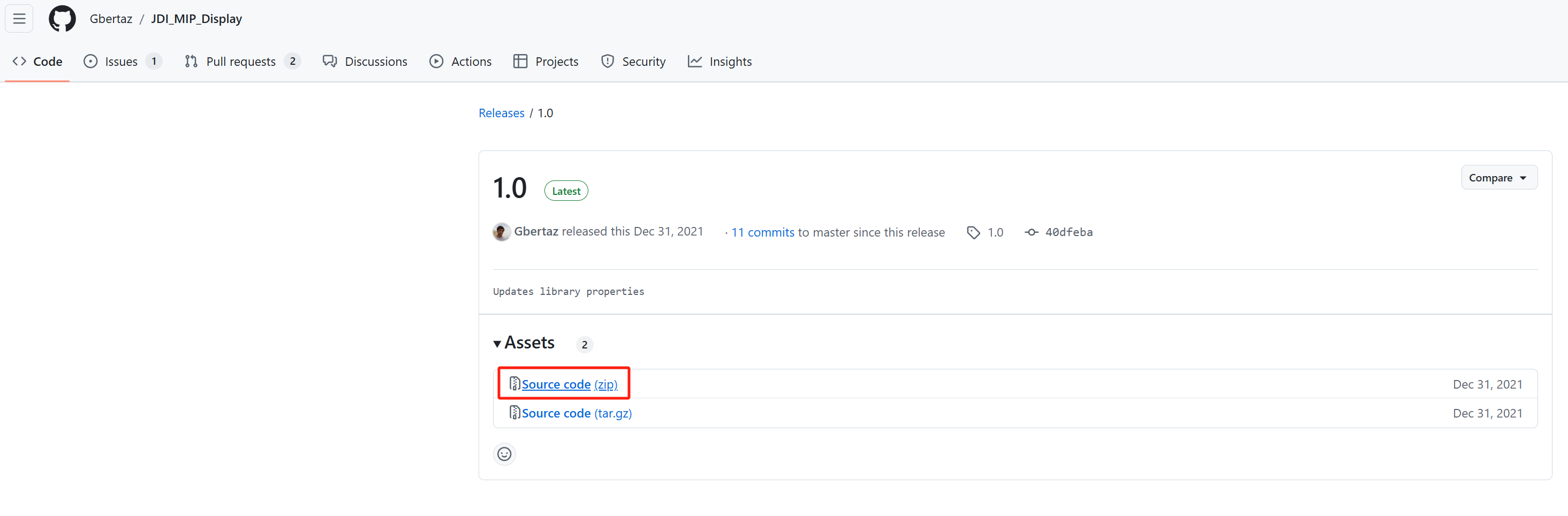Click the tag icon next to 1.0
Viewport: 1568px width, 516px height.
973,232
